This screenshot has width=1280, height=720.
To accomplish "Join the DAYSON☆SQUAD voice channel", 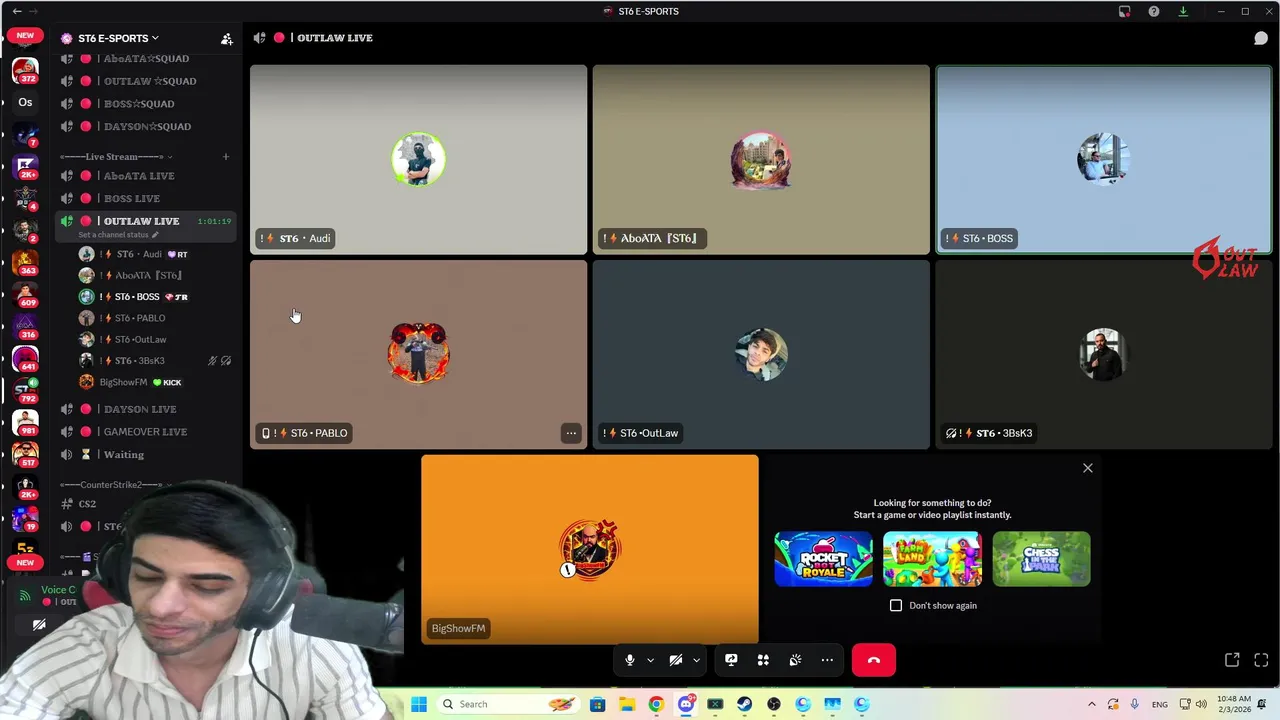I will [x=145, y=126].
